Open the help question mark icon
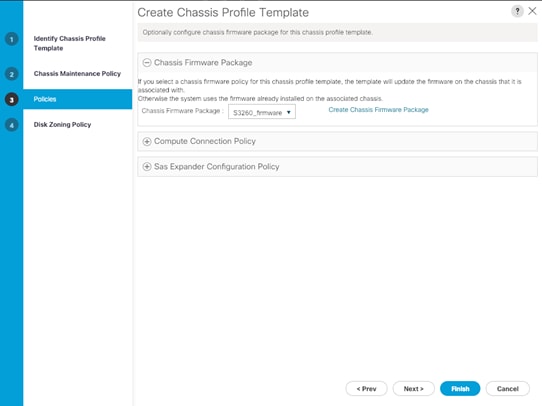 click(517, 11)
